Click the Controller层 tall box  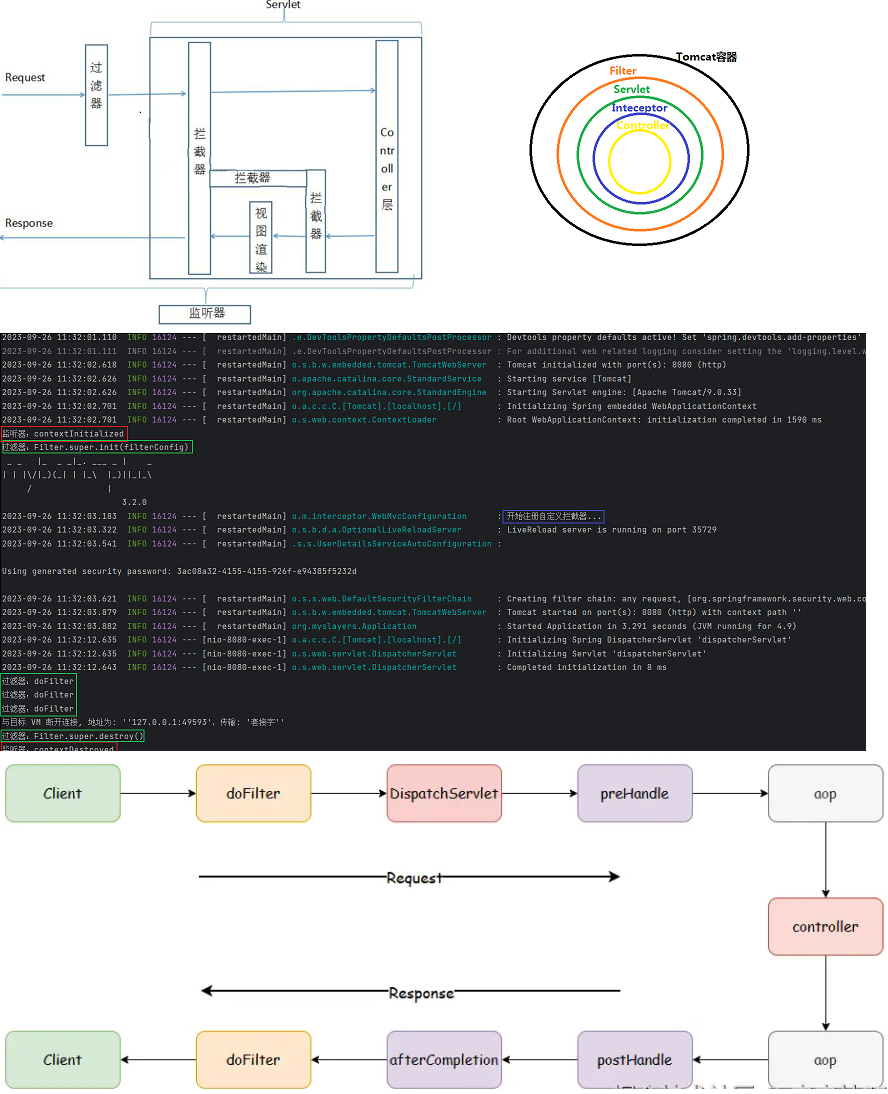point(387,157)
